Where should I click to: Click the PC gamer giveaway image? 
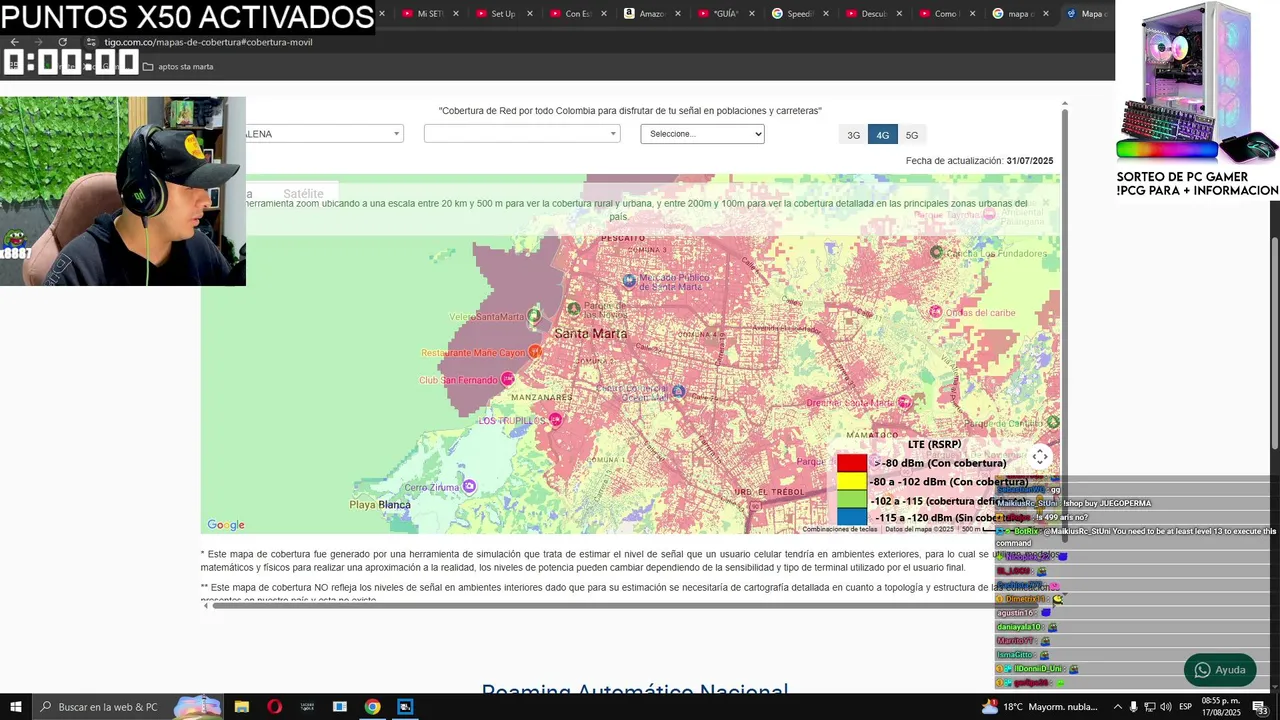coord(1197,82)
